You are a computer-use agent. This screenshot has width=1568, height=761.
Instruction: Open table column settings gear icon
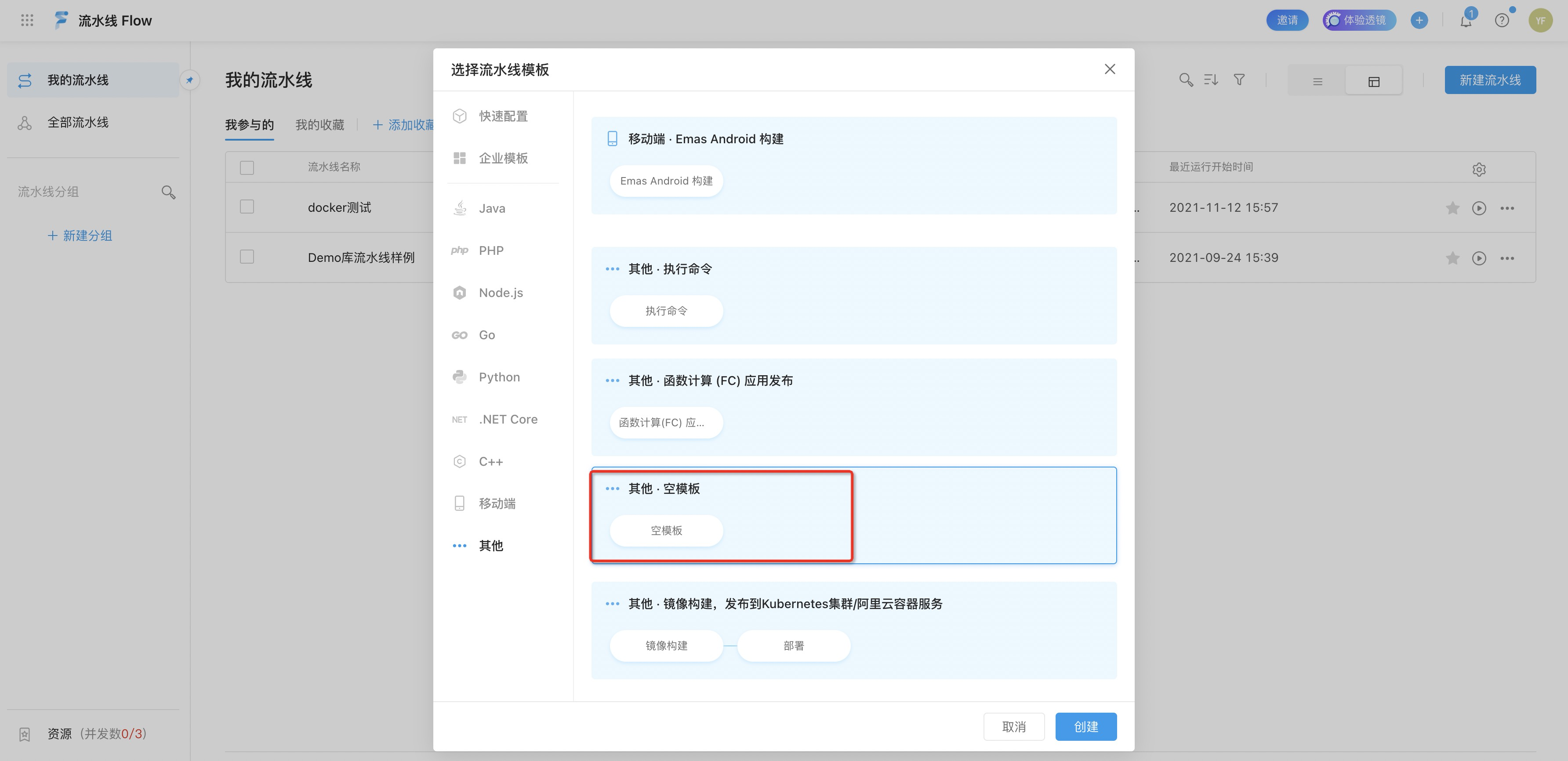click(x=1478, y=169)
